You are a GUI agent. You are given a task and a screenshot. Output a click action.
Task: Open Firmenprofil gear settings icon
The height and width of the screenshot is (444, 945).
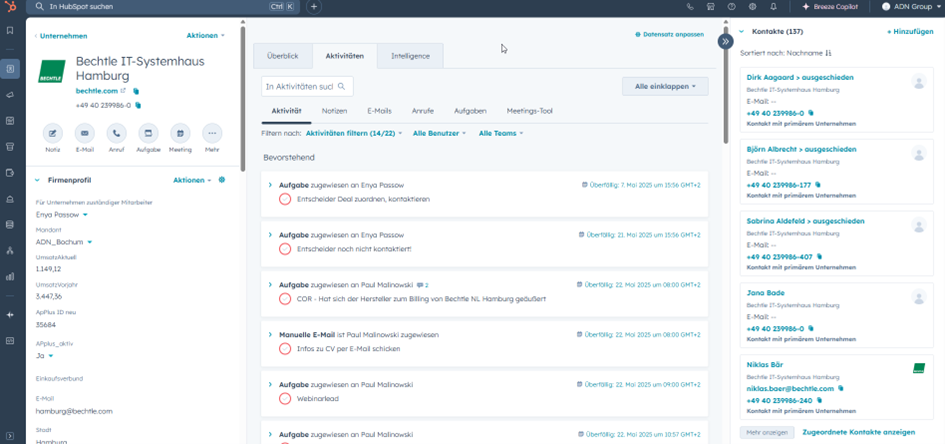(x=222, y=180)
